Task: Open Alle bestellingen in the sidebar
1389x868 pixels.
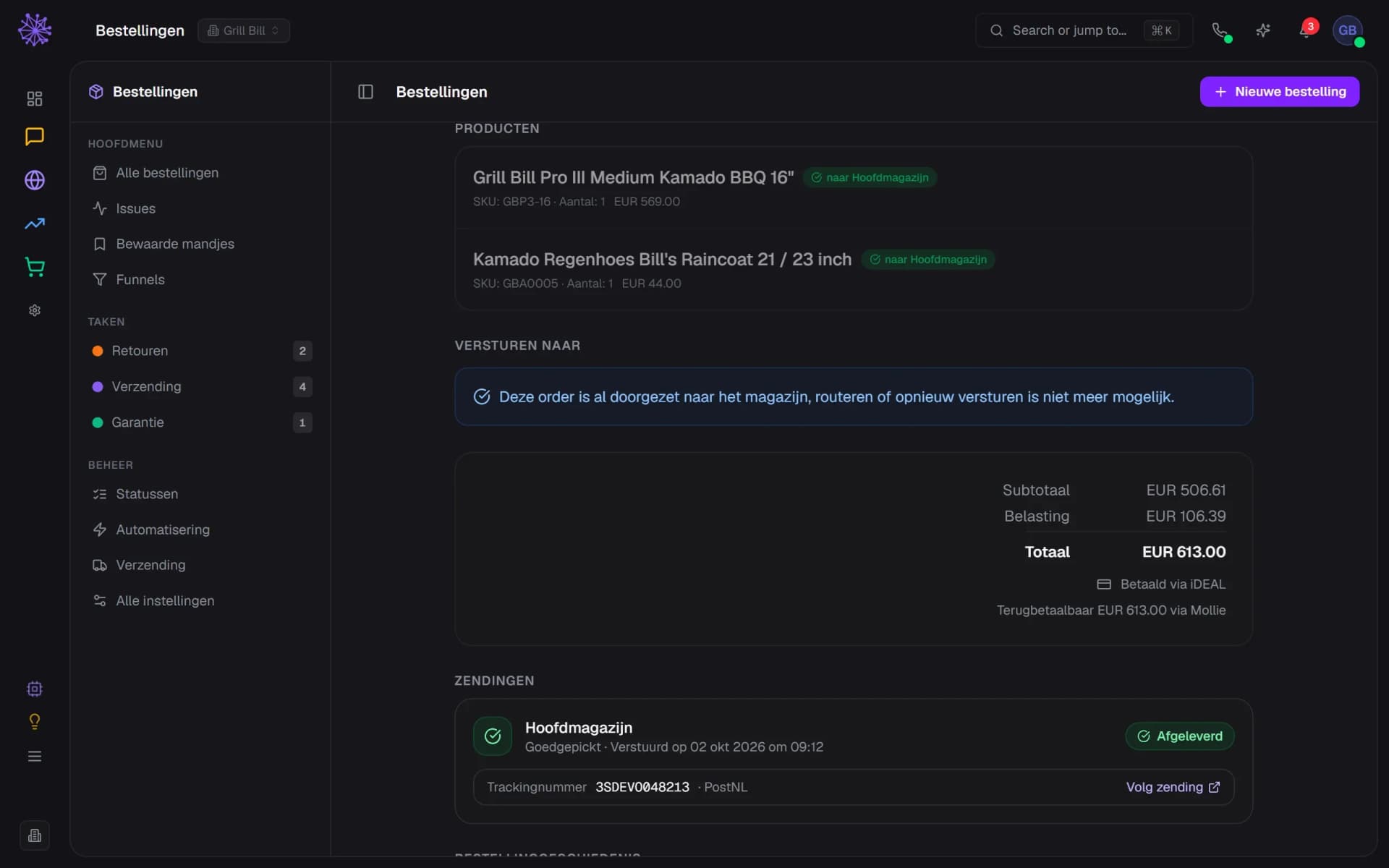Action: pos(200,173)
